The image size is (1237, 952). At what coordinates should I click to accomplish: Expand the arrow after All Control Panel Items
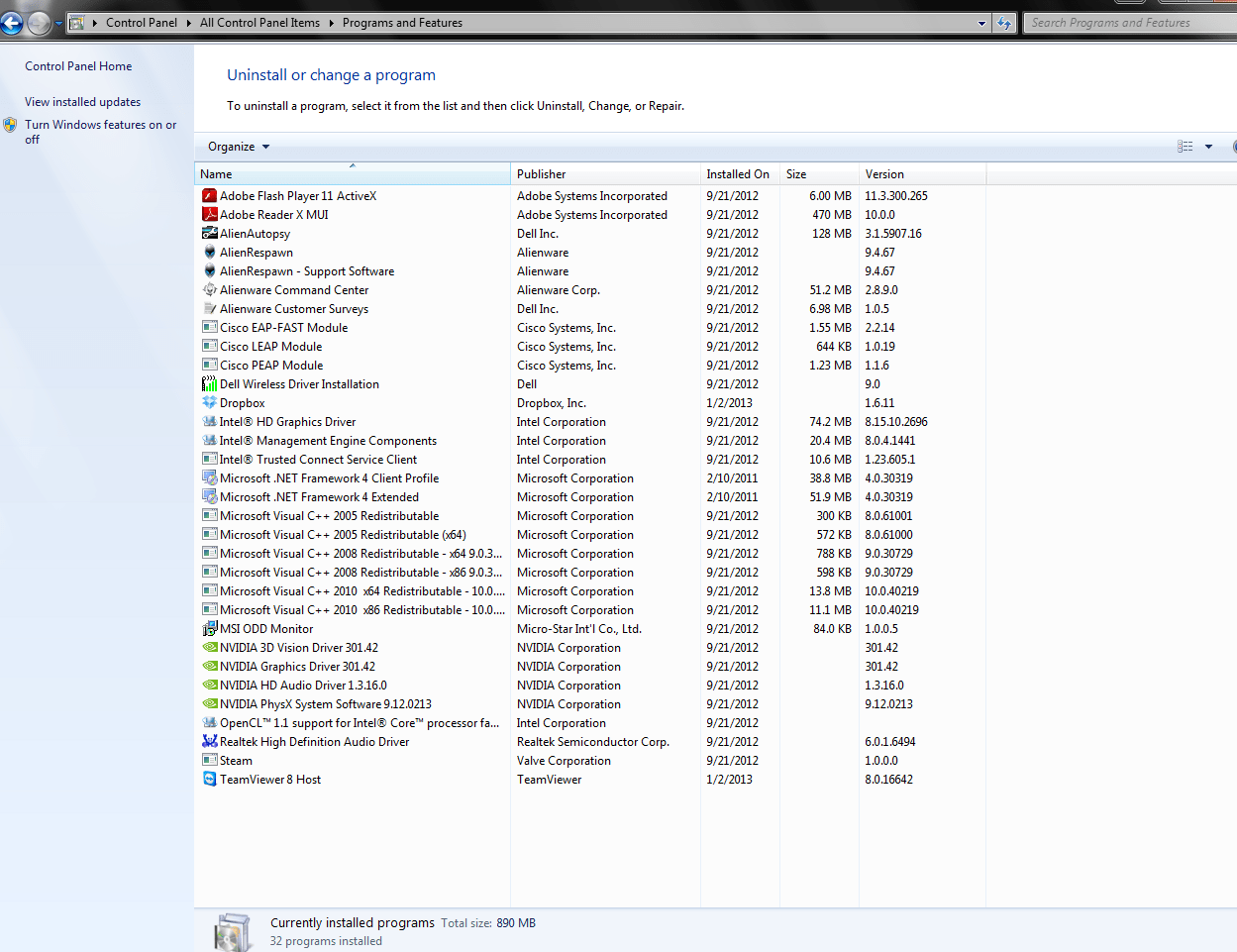click(331, 23)
